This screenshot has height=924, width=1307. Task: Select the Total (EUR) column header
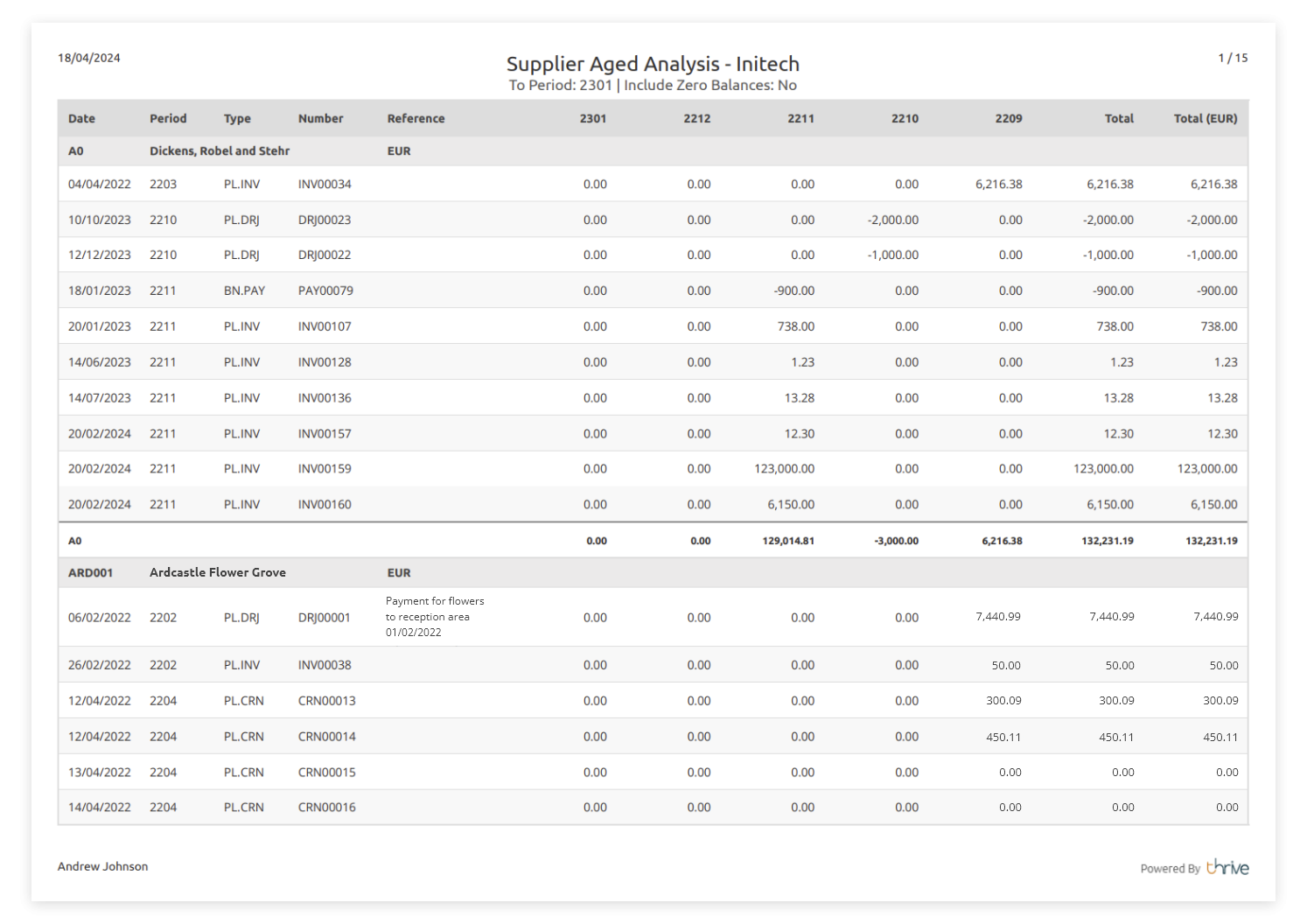[1205, 118]
